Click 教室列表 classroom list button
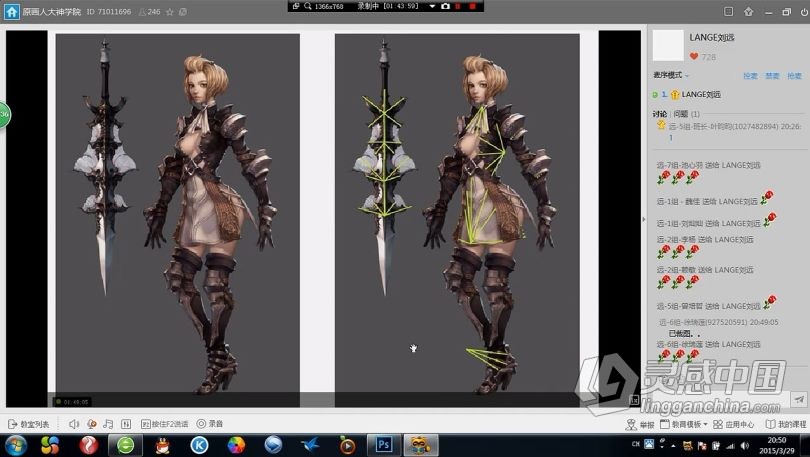This screenshot has width=810, height=457. click(29, 424)
